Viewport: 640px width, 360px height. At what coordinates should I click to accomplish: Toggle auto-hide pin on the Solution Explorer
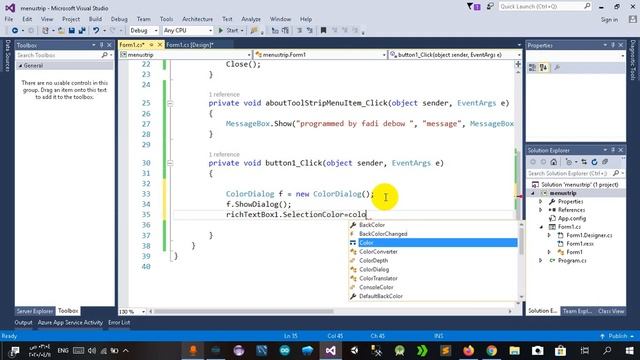point(613,150)
